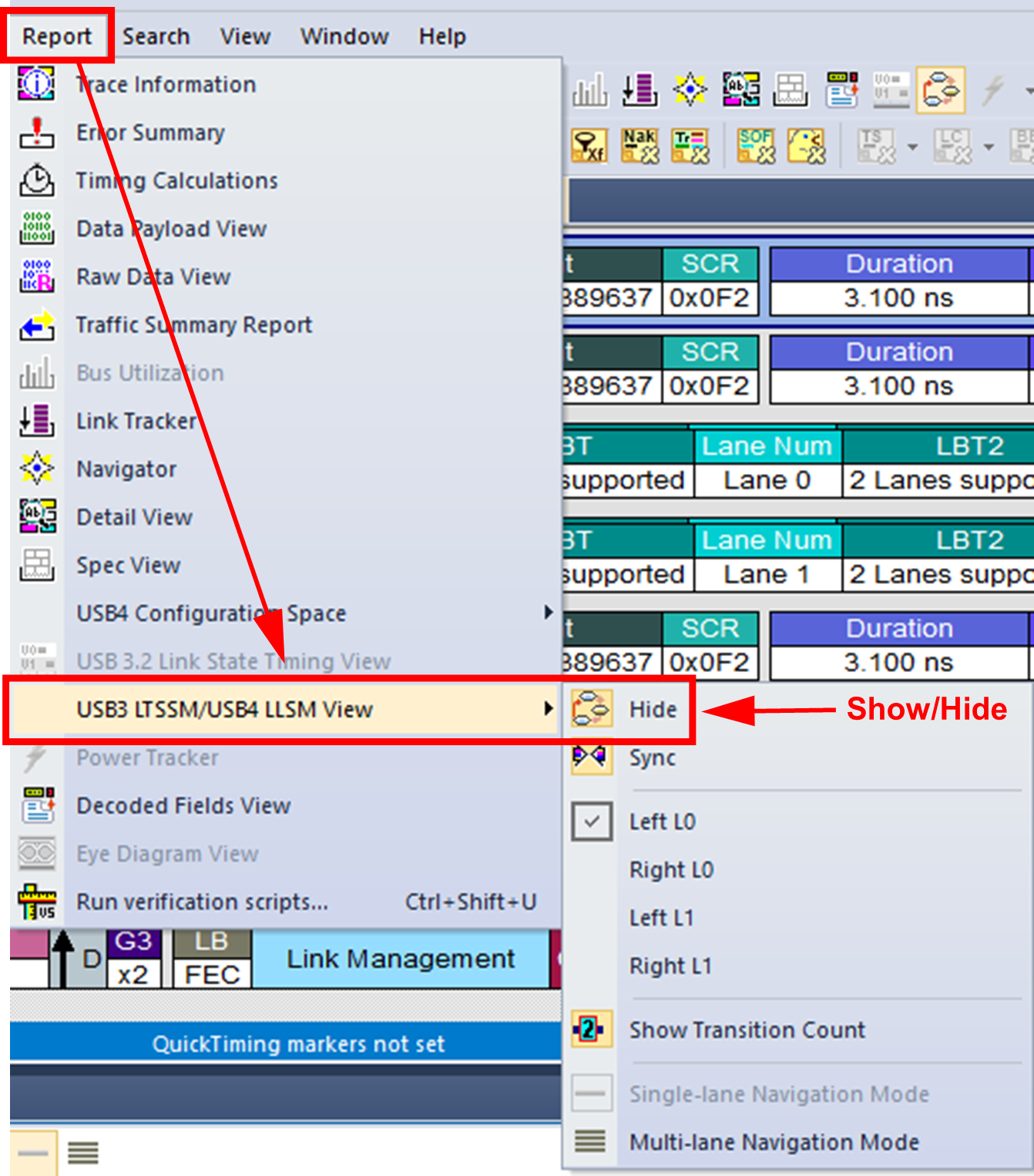Viewport: 1034px width, 1176px height.
Task: Click the Link Management cell
Action: pyautogui.click(x=401, y=959)
